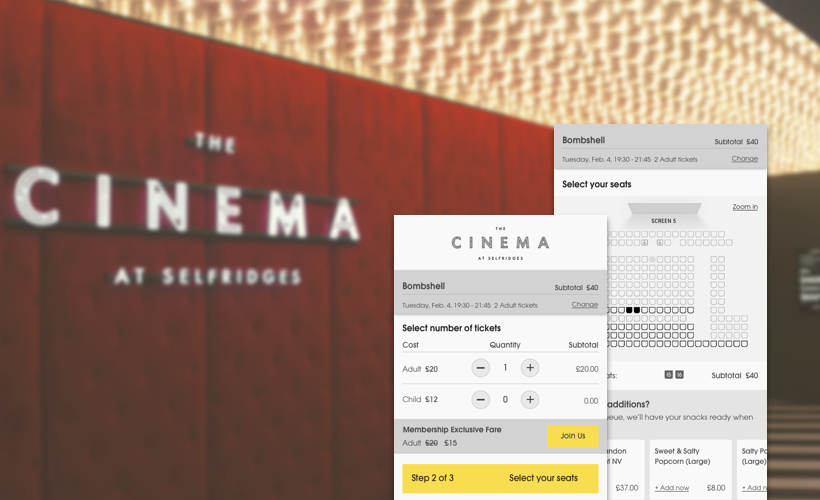Select the second black highlighted seat in Screen 5

point(637,310)
